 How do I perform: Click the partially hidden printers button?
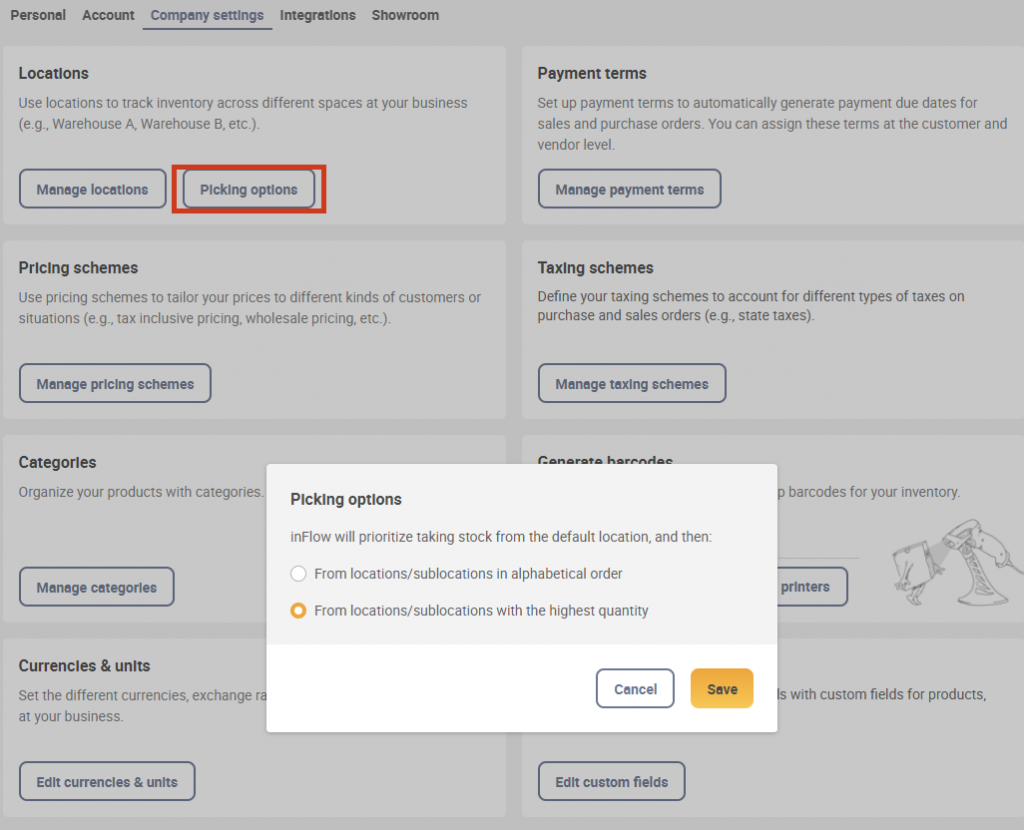812,587
